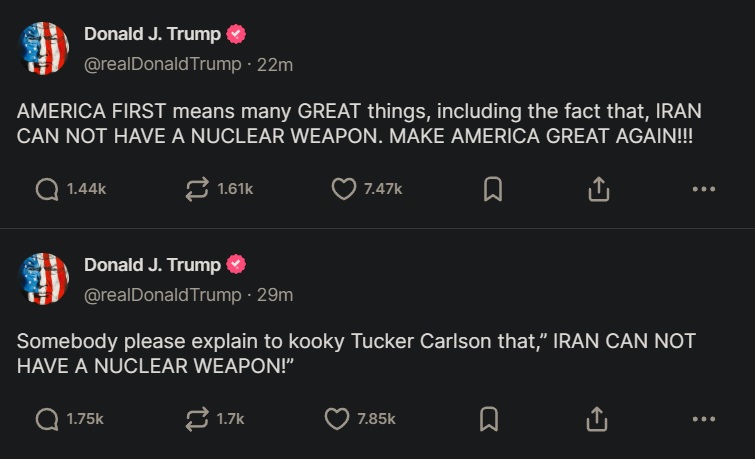Repost the AMERICA FIRST post
The width and height of the screenshot is (755, 459).
point(198,189)
